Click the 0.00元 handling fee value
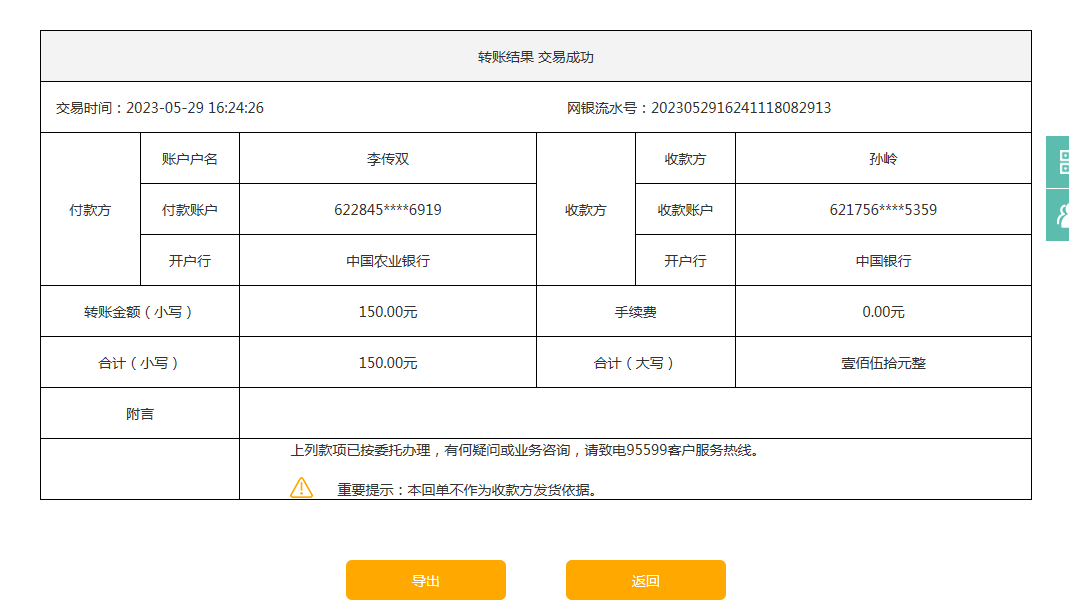The width and height of the screenshot is (1069, 600). [x=883, y=312]
